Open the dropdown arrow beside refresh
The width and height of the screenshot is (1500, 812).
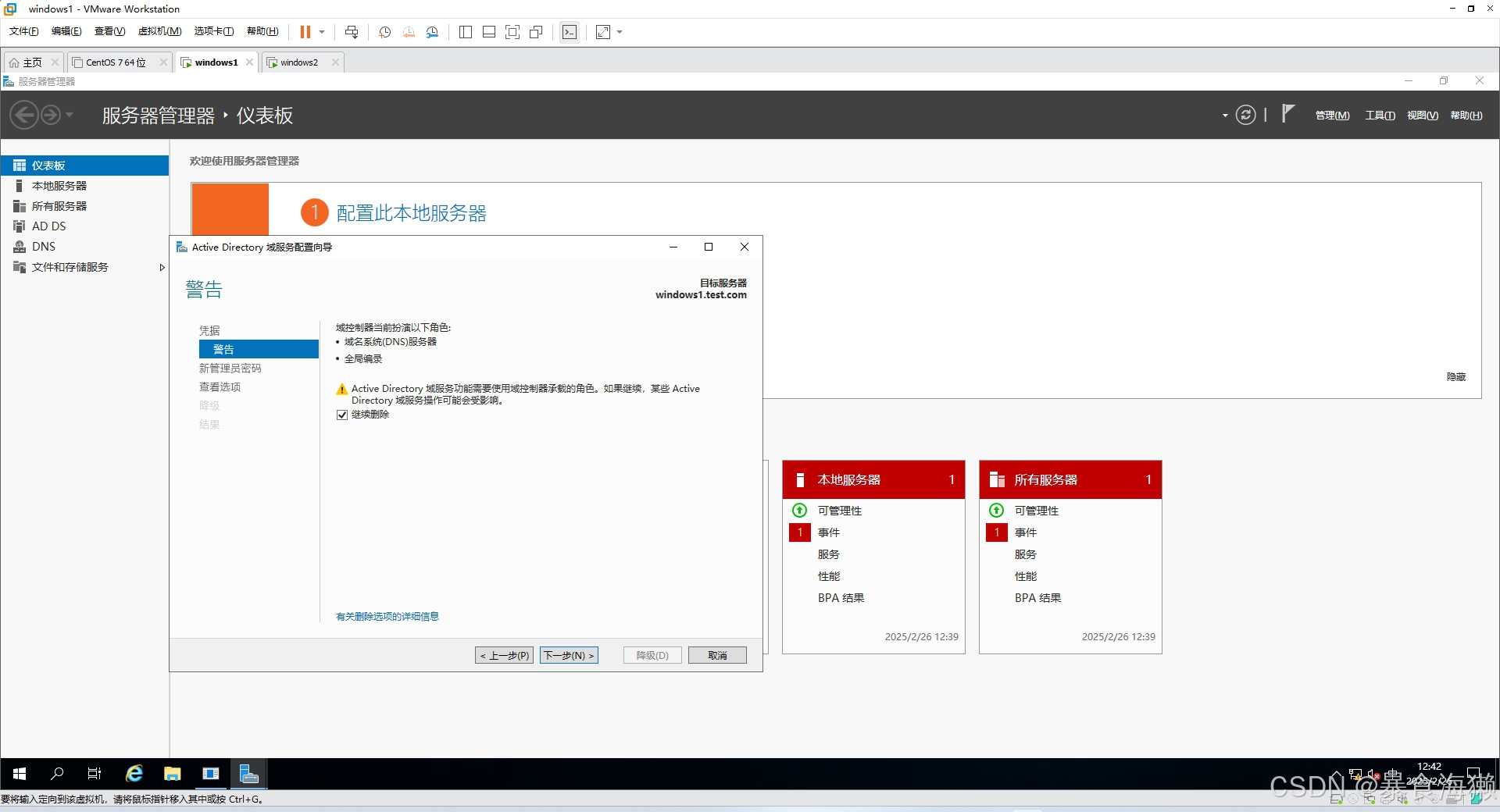tap(1225, 116)
